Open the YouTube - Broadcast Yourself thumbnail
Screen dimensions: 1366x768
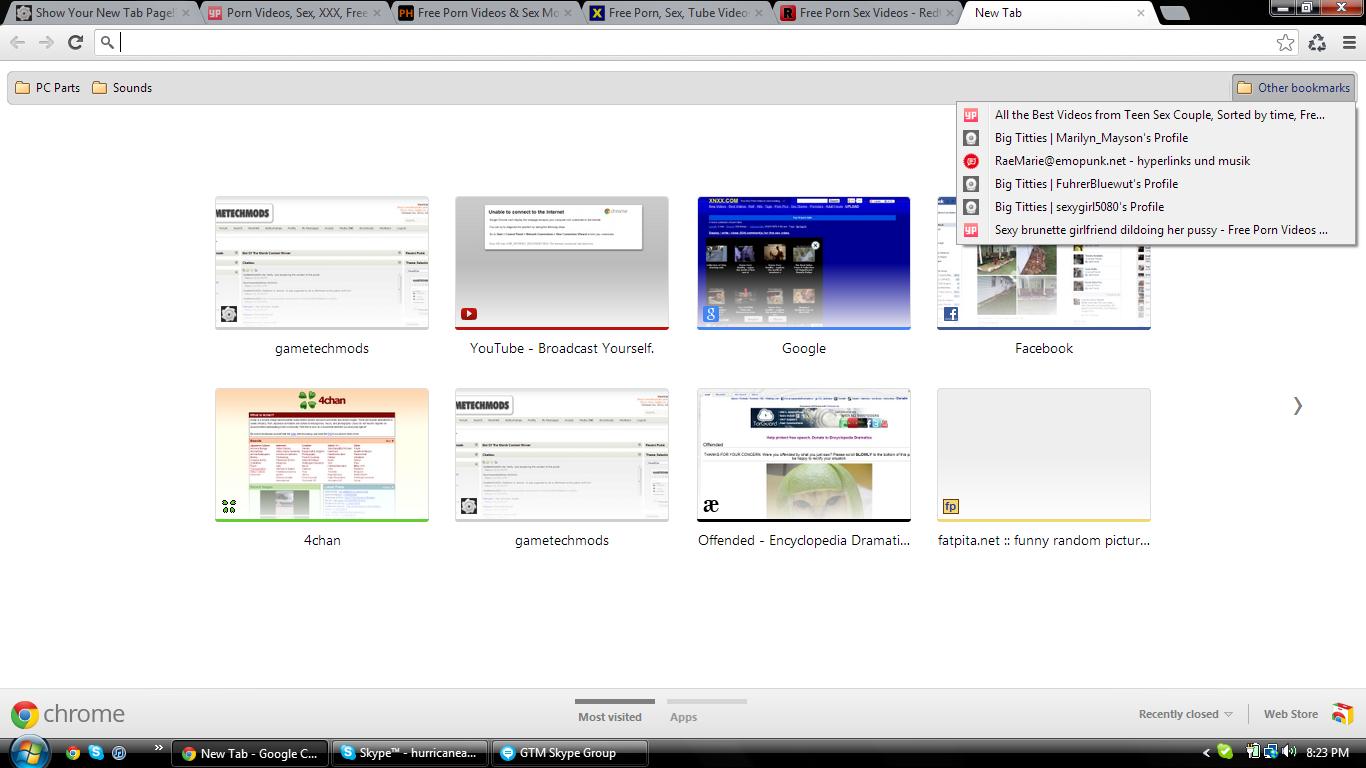coord(562,263)
